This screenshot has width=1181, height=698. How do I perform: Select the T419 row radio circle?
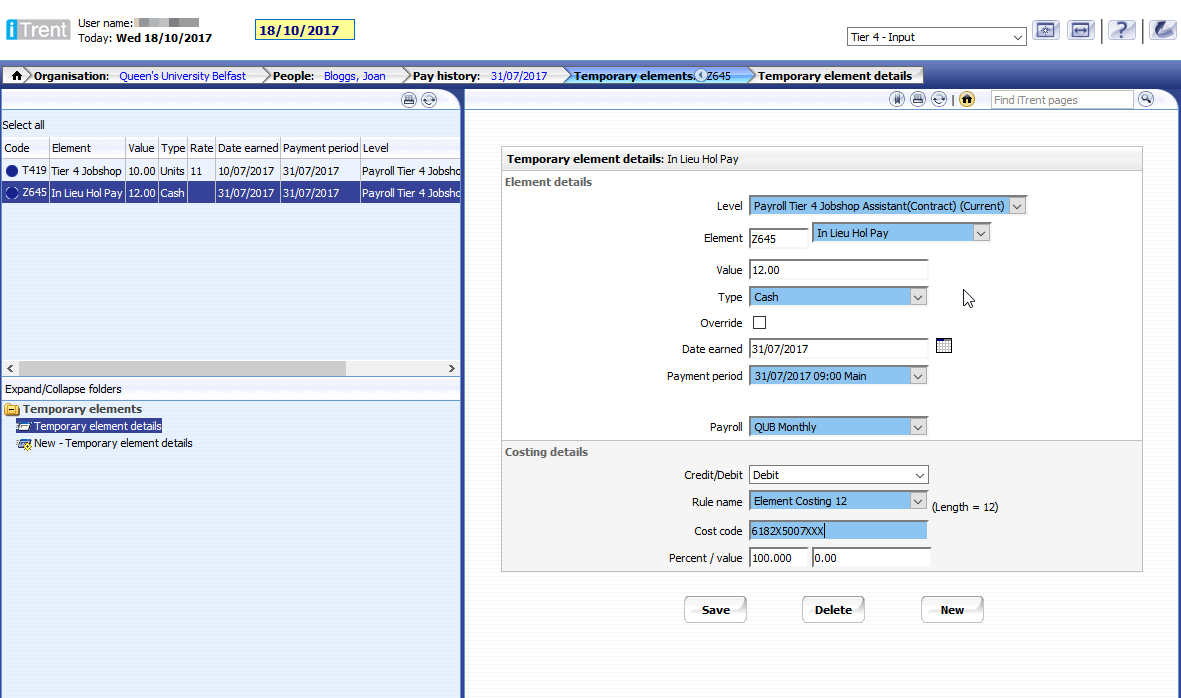pyautogui.click(x=12, y=171)
